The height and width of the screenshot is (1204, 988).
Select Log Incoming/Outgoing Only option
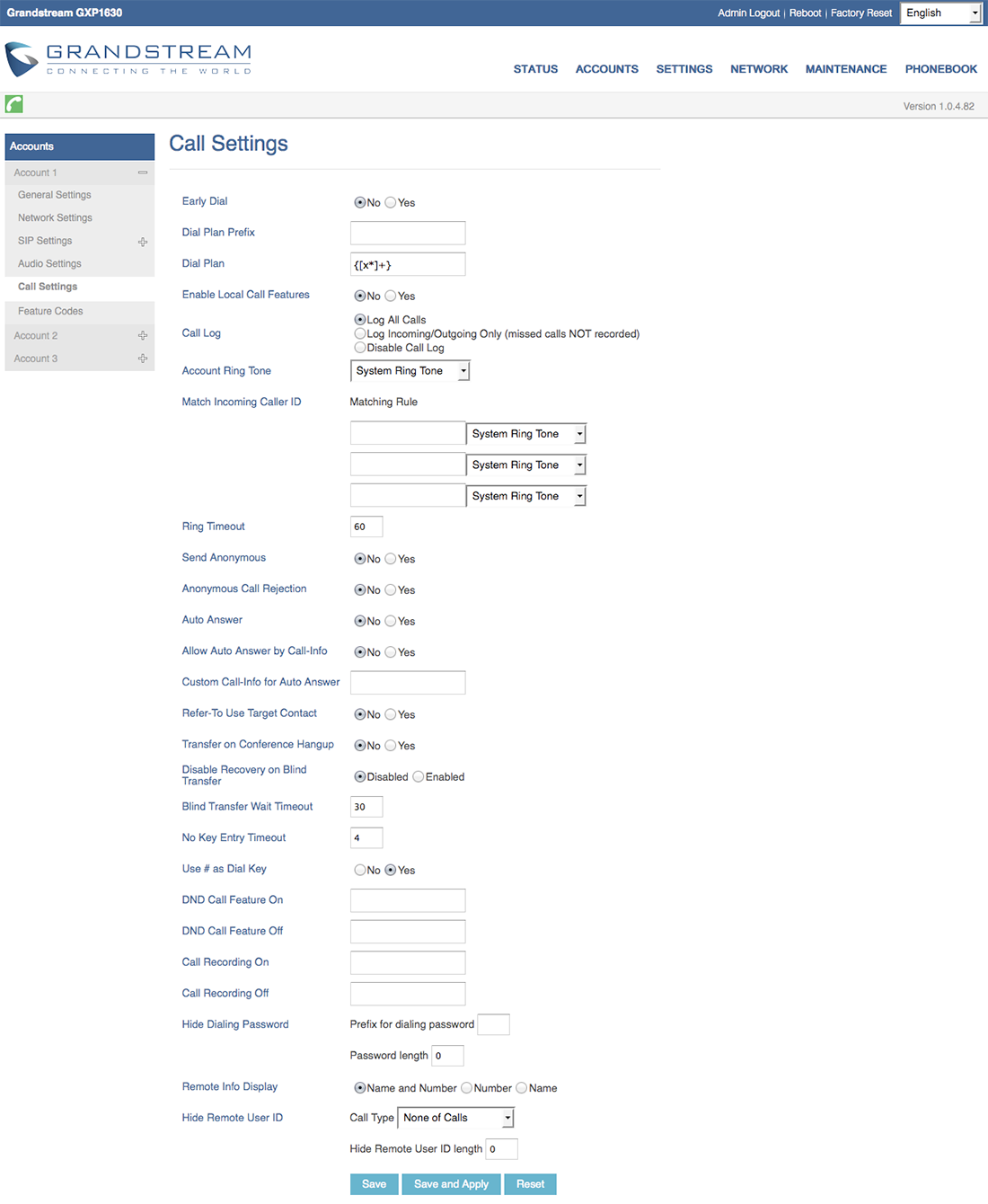coord(360,333)
